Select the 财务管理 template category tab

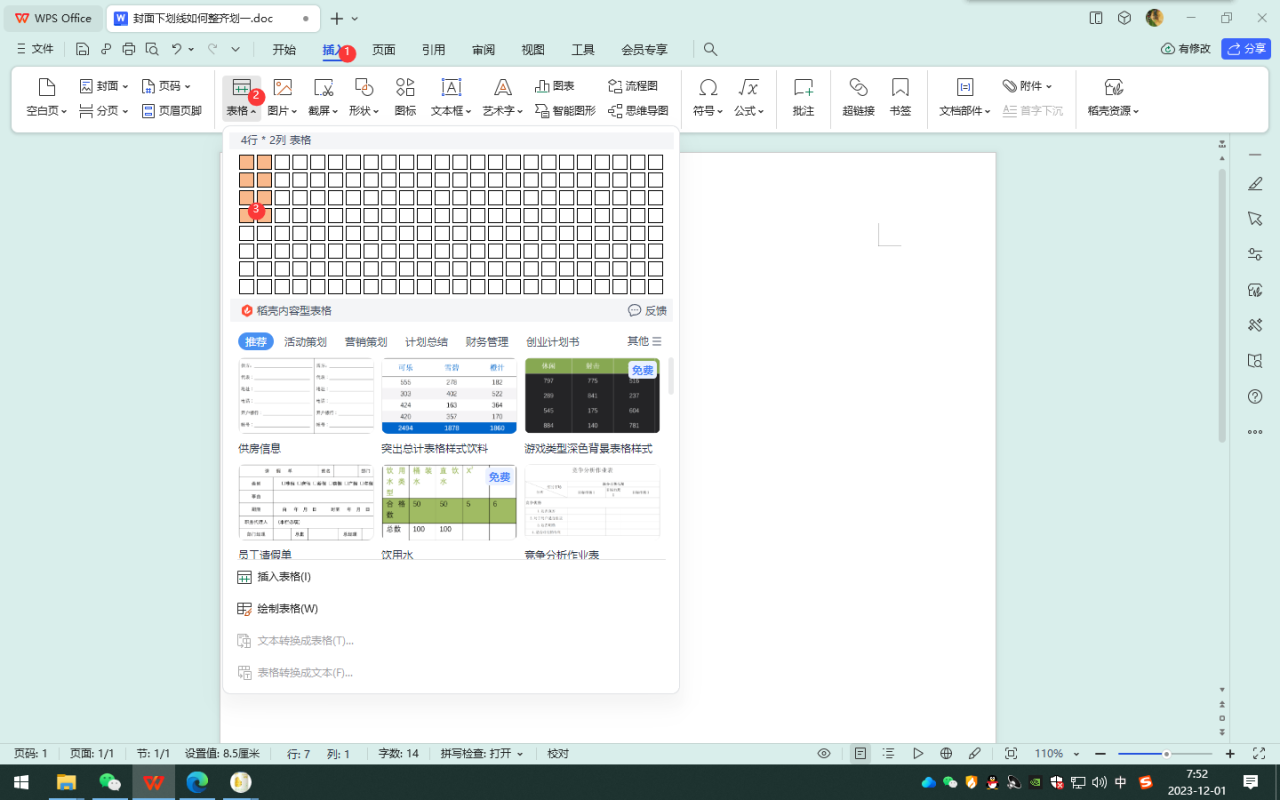coord(487,342)
